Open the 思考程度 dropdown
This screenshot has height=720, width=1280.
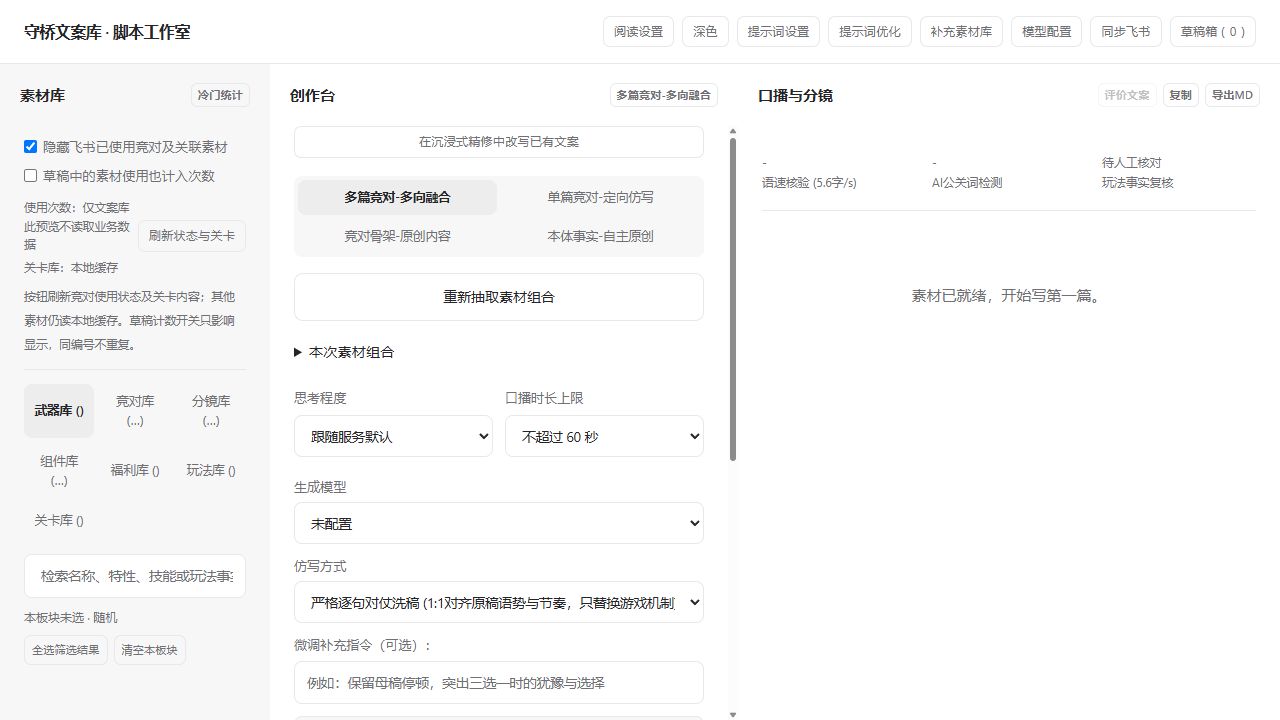click(x=393, y=436)
